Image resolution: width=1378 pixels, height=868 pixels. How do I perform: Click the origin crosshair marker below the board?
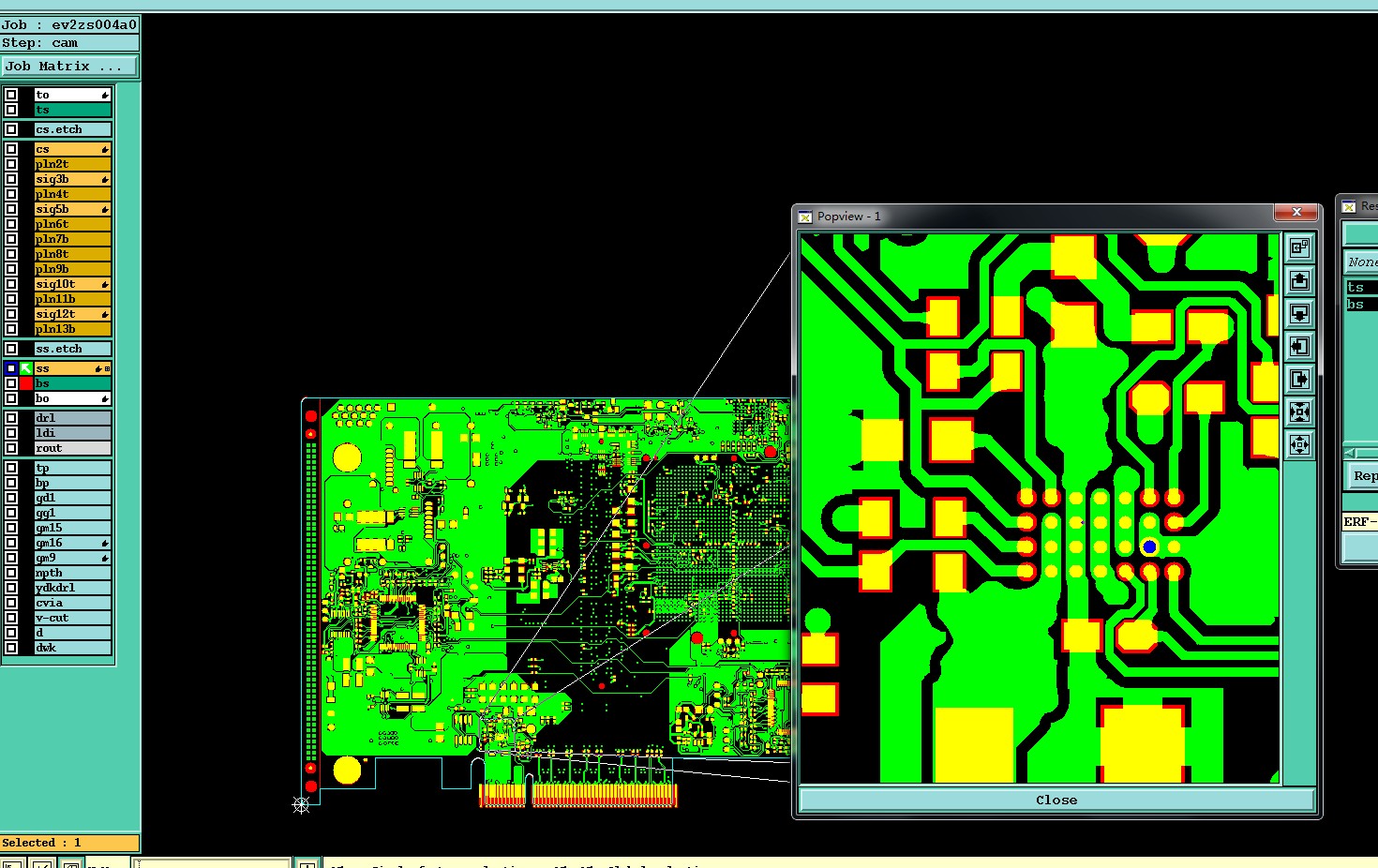pyautogui.click(x=301, y=804)
